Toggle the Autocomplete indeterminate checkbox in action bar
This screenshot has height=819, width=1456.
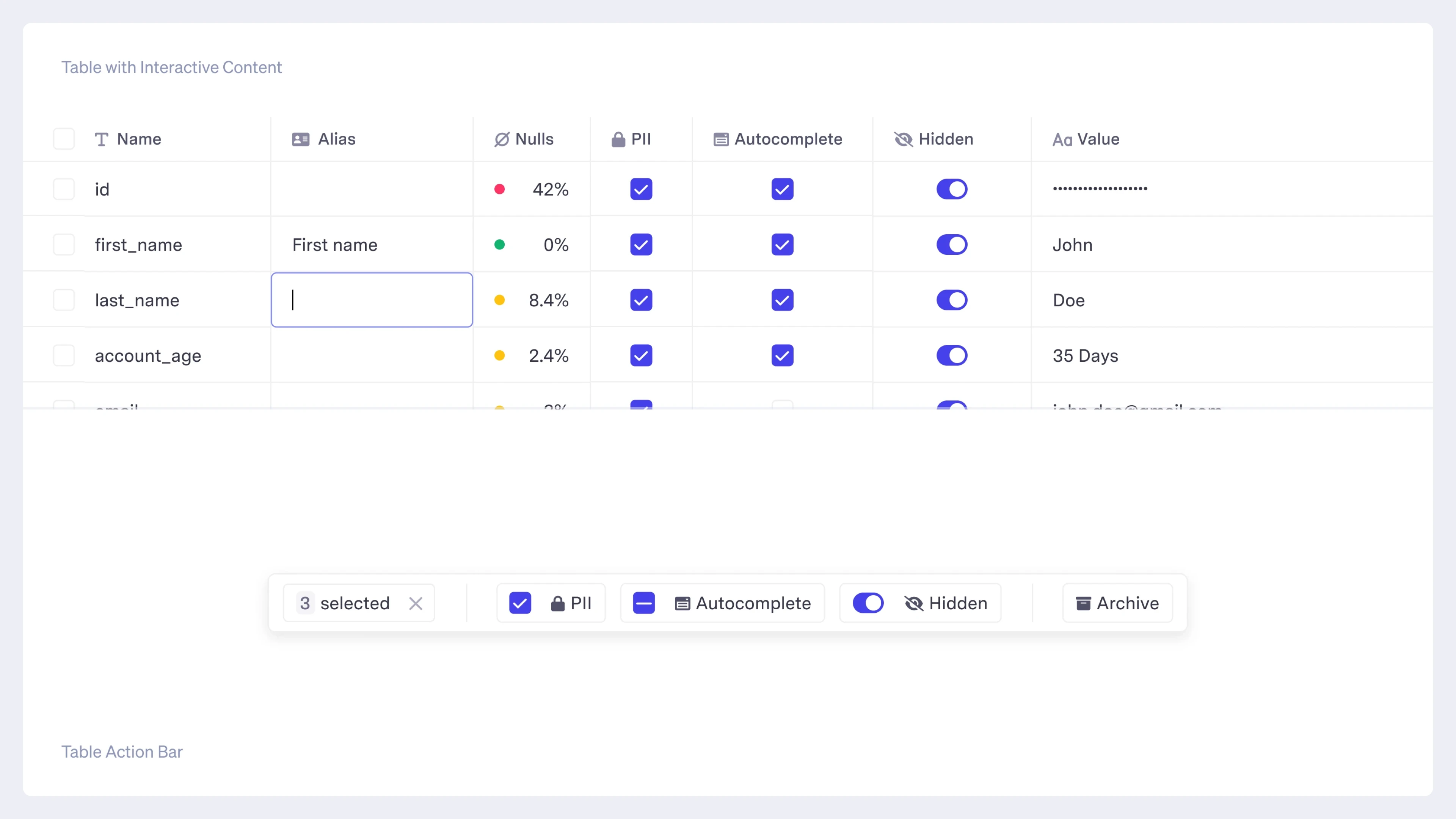click(x=644, y=603)
